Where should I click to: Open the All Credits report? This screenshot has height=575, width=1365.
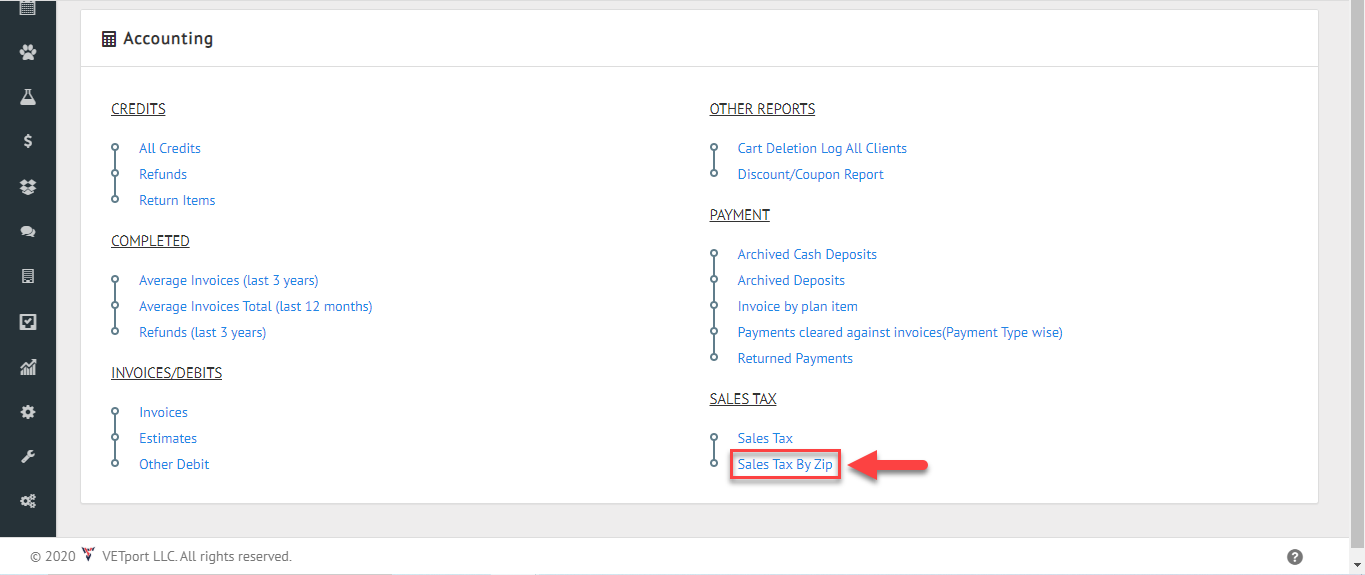point(170,148)
